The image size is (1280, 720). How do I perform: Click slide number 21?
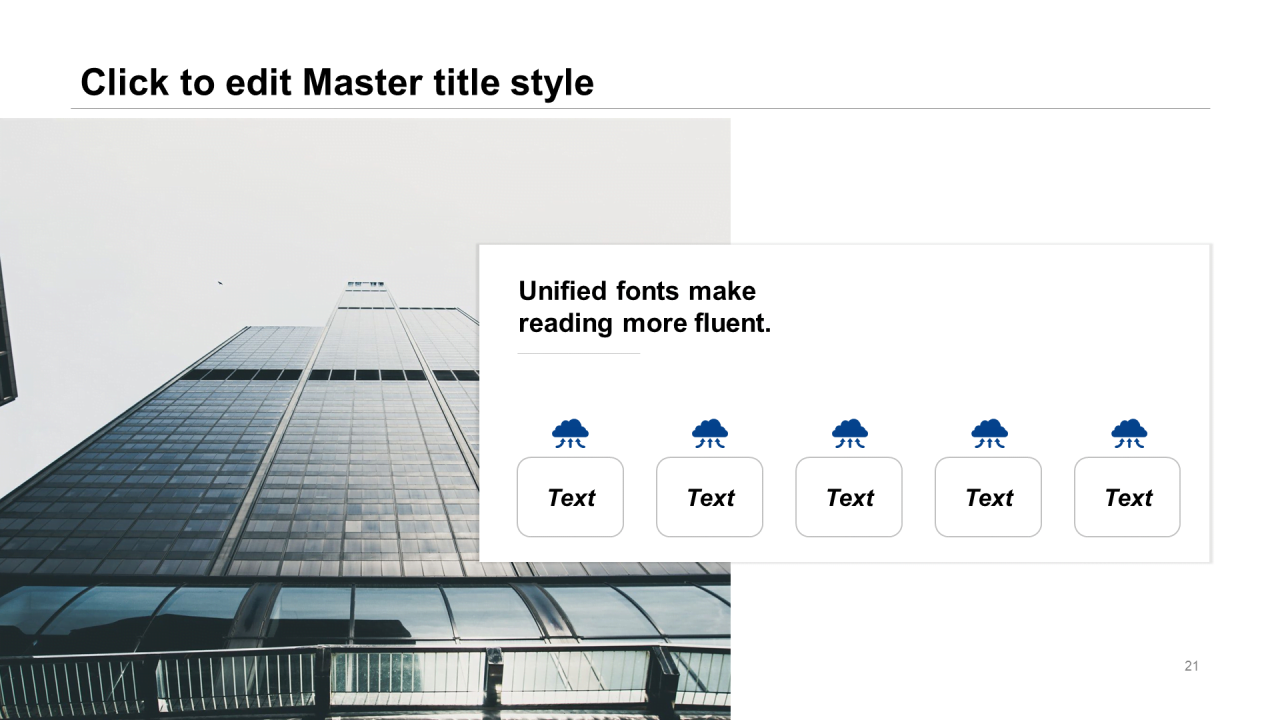[1191, 666]
